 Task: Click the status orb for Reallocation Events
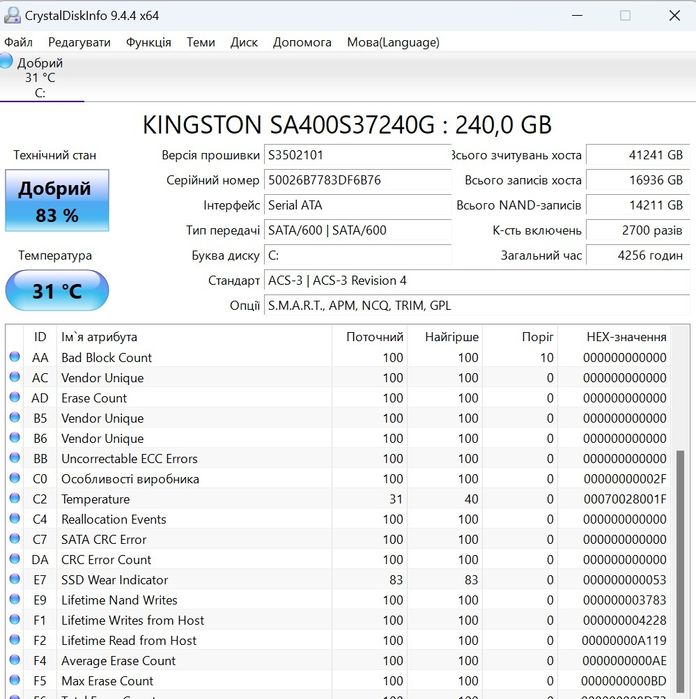[15, 518]
